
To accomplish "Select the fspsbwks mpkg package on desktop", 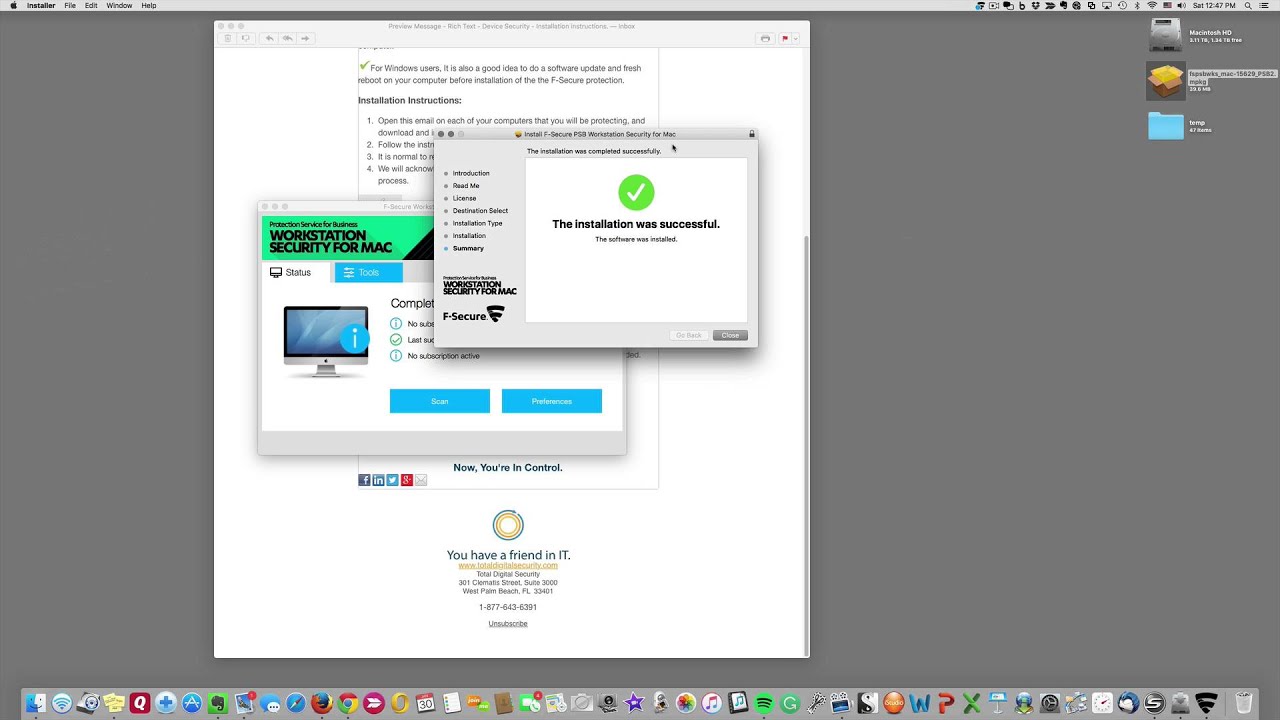I will click(x=1166, y=81).
